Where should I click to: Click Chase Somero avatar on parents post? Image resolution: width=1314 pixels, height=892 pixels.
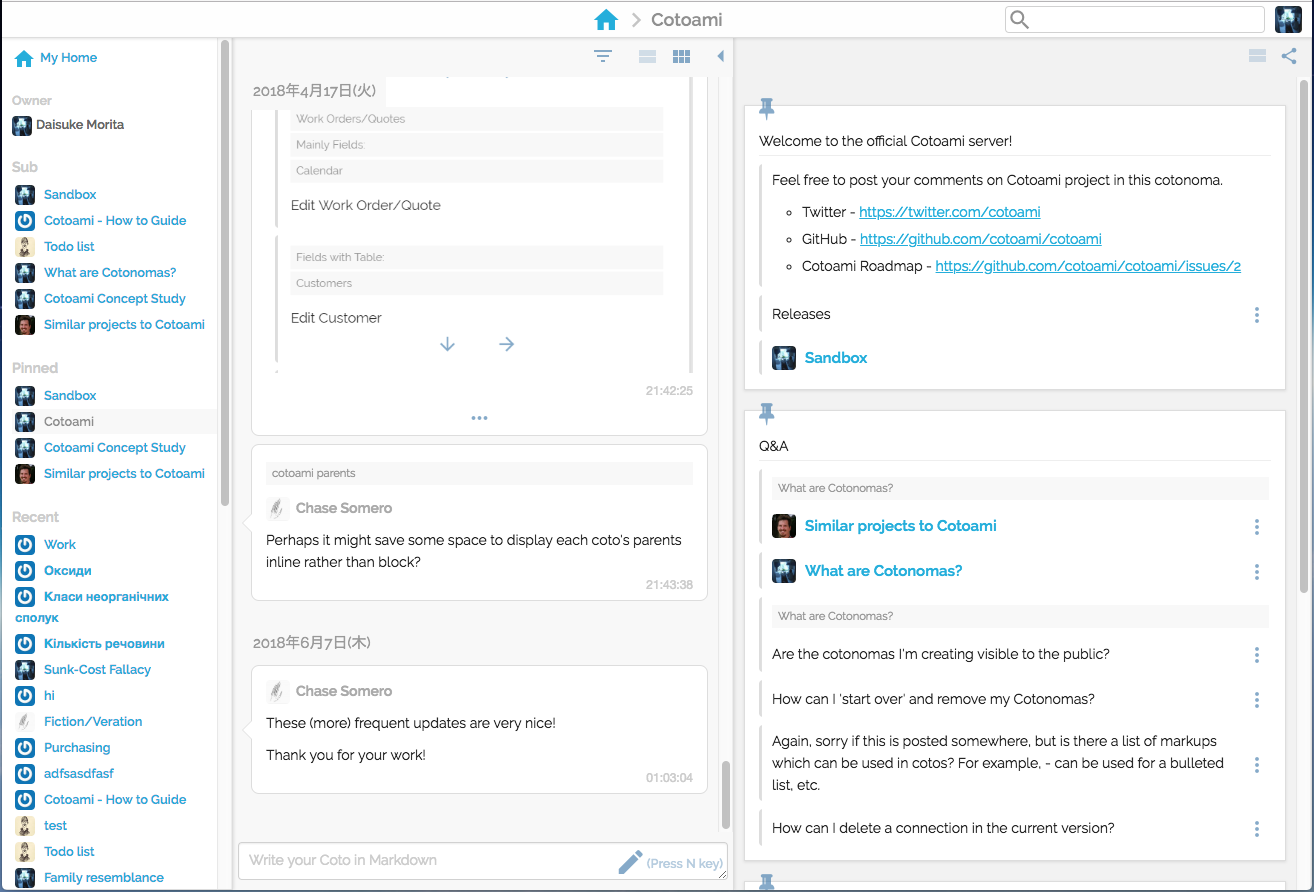click(278, 508)
